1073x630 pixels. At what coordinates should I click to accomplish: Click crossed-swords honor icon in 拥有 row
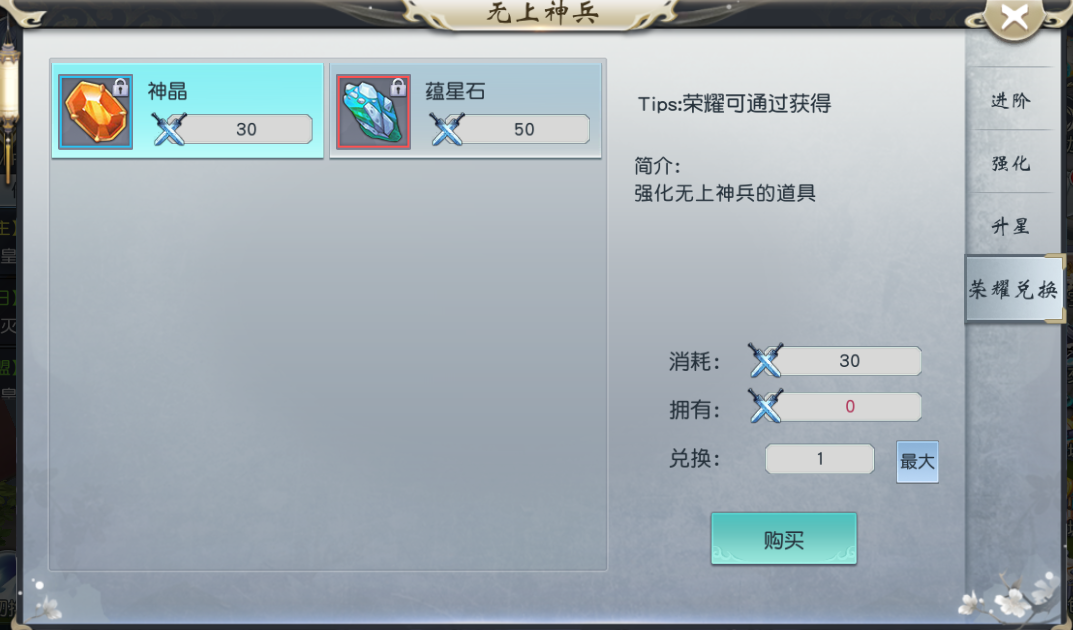click(x=765, y=406)
